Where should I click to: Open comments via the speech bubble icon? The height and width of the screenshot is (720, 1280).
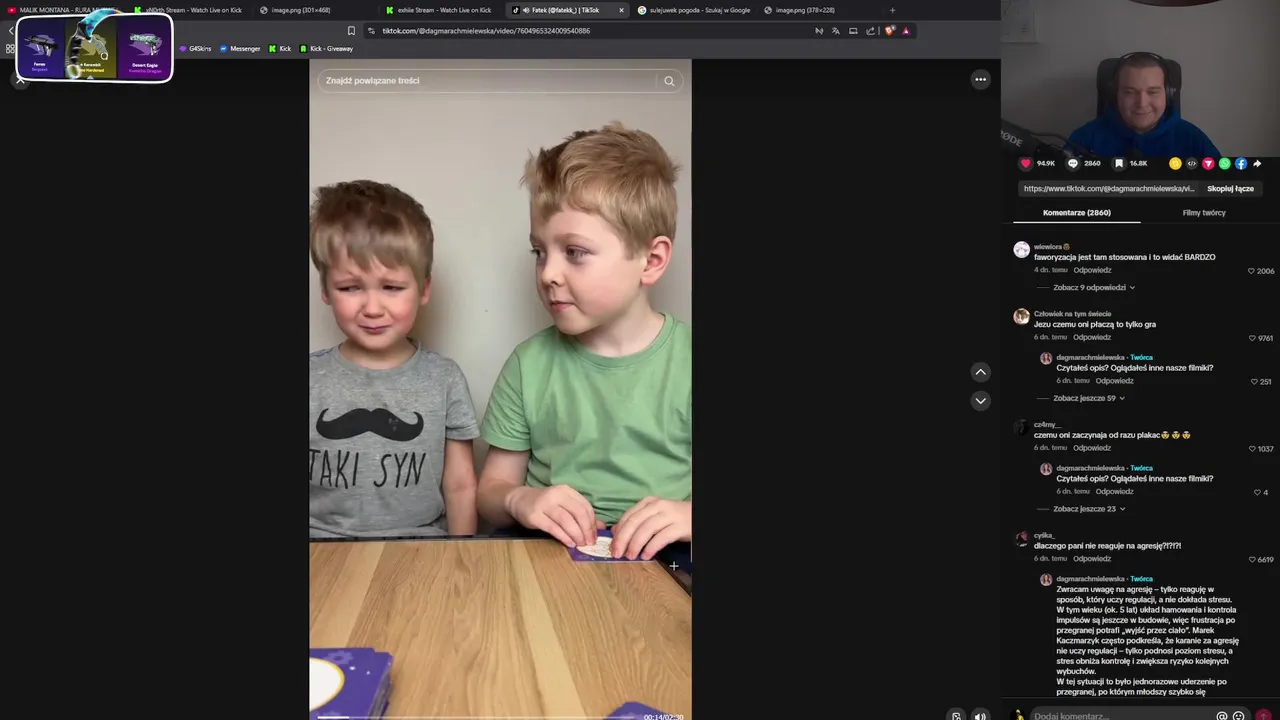(1073, 163)
